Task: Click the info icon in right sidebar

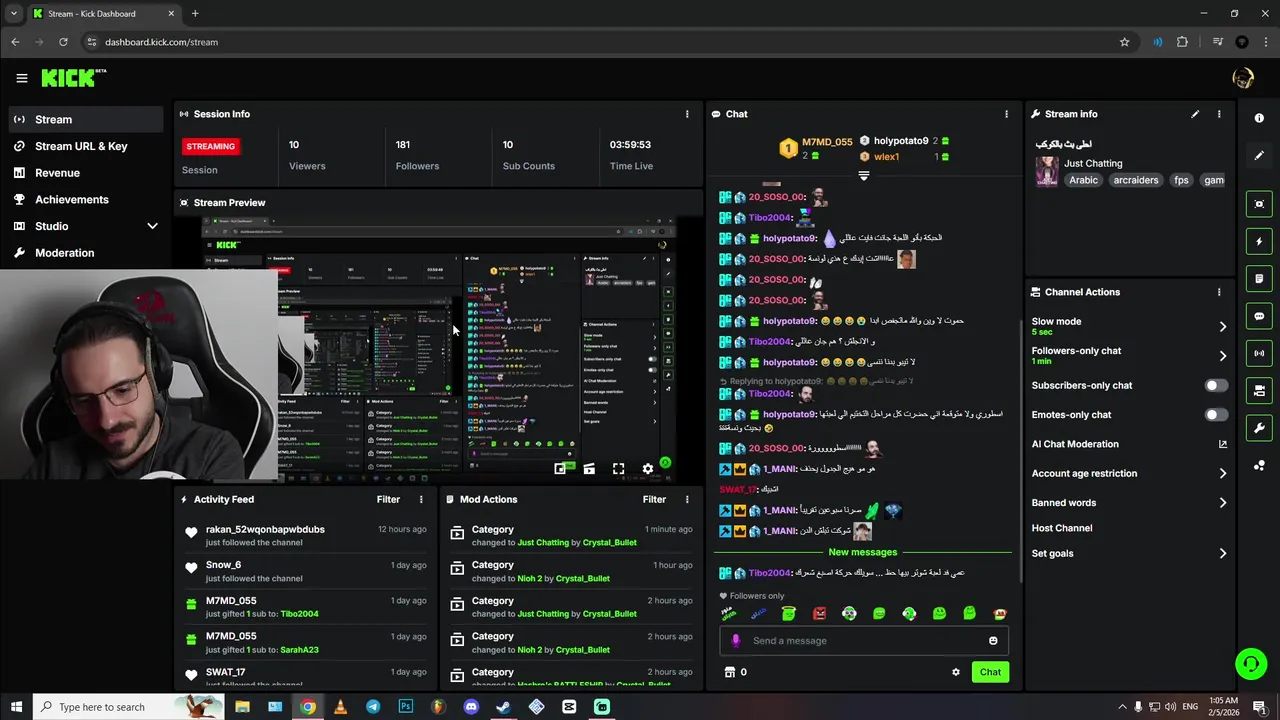Action: [1259, 118]
